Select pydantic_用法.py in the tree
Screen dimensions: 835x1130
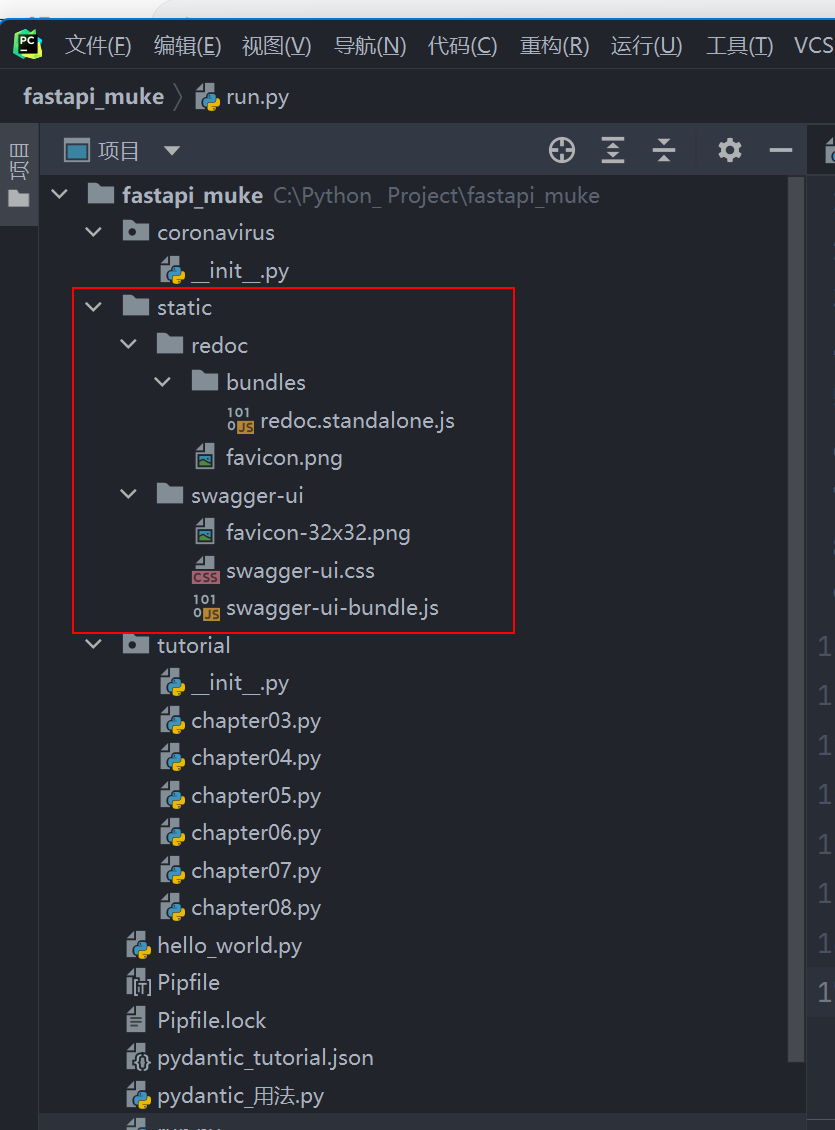241,1095
